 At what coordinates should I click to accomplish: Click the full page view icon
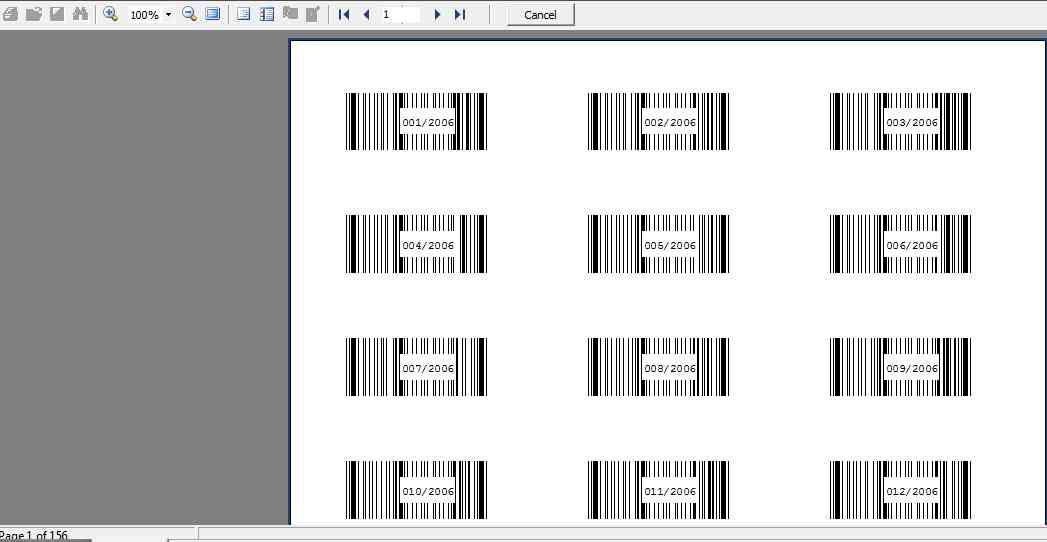tap(213, 14)
